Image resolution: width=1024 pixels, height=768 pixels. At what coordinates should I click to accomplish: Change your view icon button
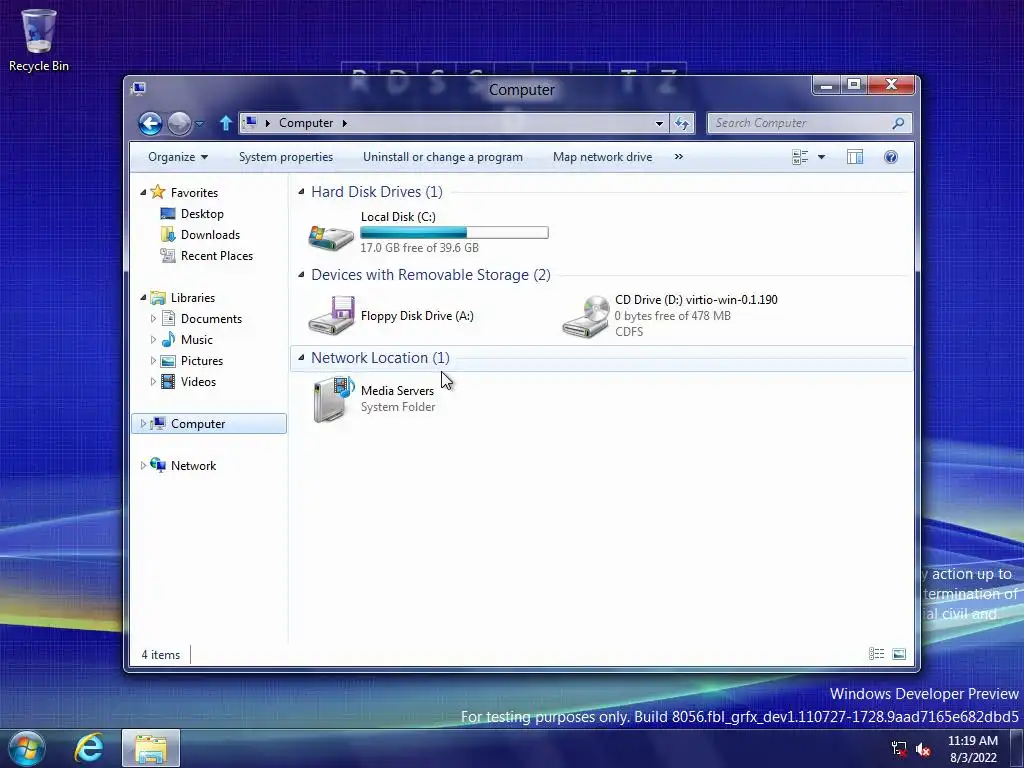tap(800, 157)
